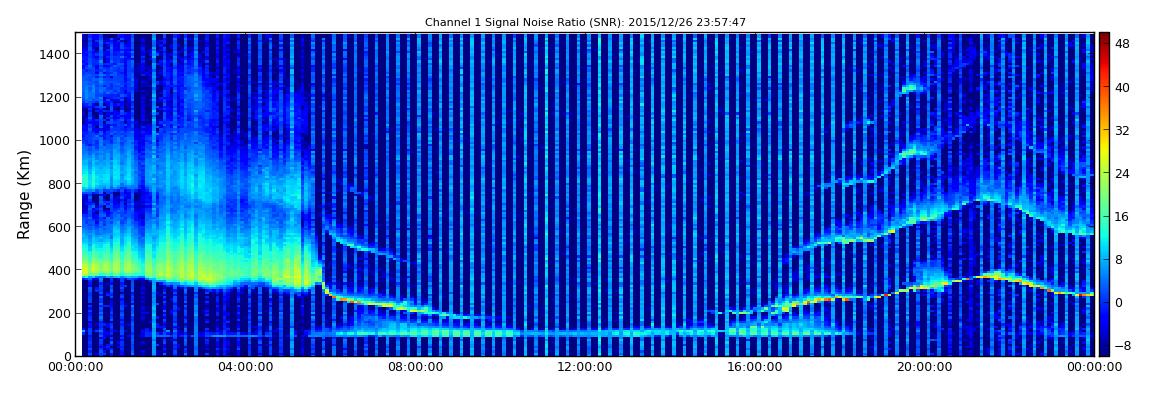Click the 08:00:00 time tick label
1150x407 pixels.
click(415, 367)
